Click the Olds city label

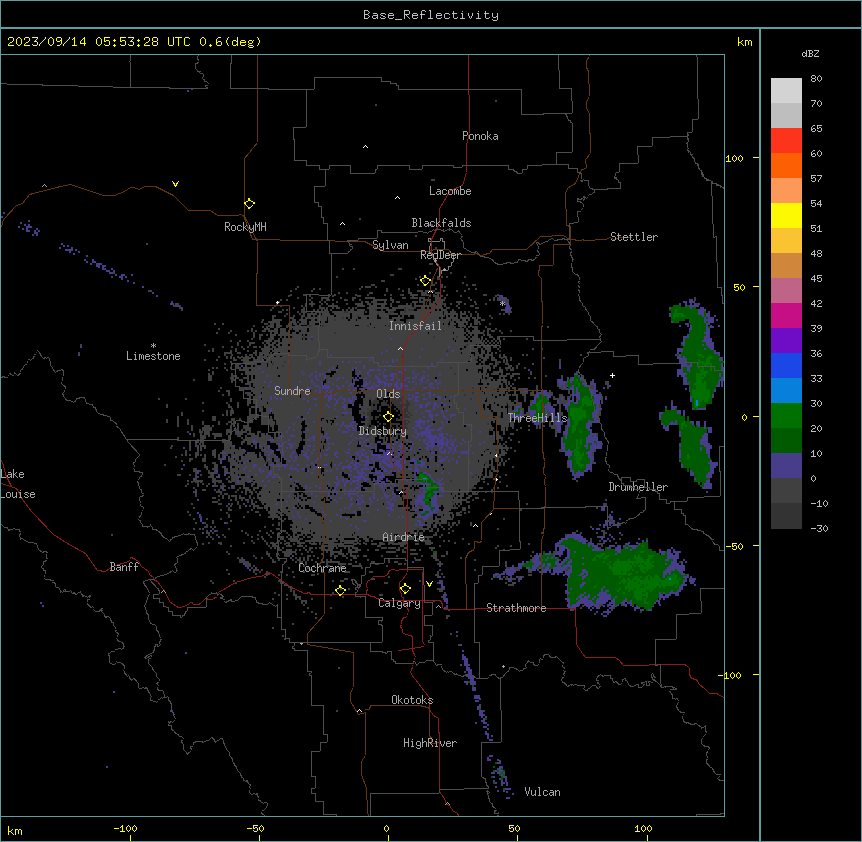388,394
